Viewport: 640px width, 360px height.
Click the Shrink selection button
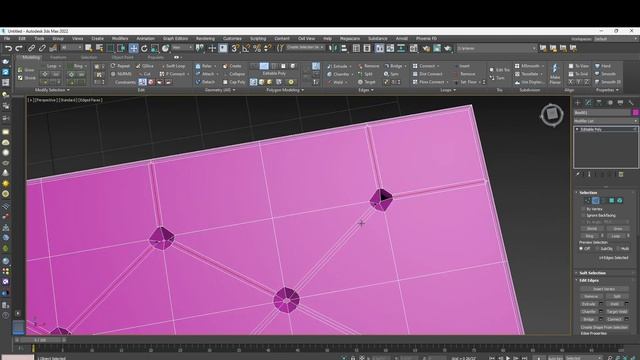pos(591,229)
